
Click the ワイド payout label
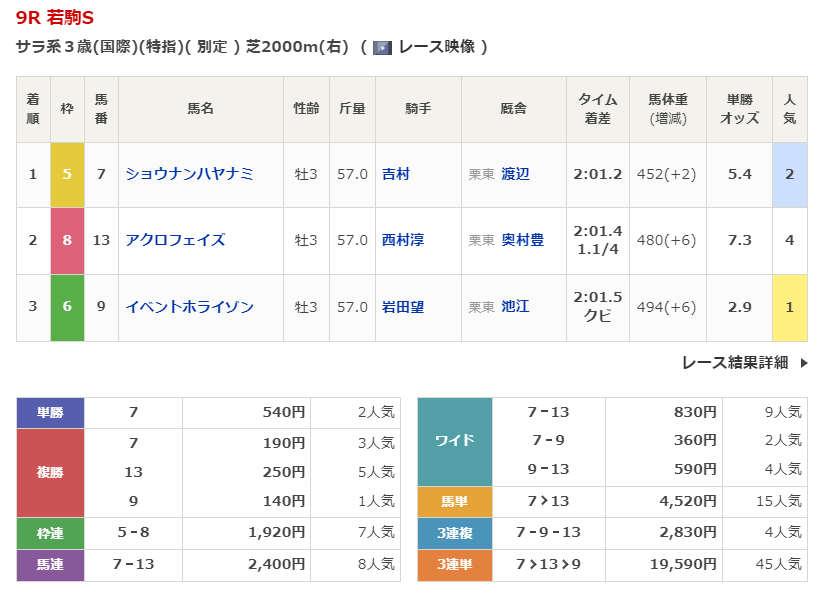coord(454,441)
